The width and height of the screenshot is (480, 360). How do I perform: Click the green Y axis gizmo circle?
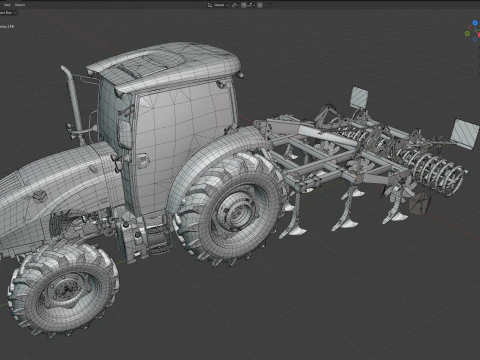tap(467, 34)
